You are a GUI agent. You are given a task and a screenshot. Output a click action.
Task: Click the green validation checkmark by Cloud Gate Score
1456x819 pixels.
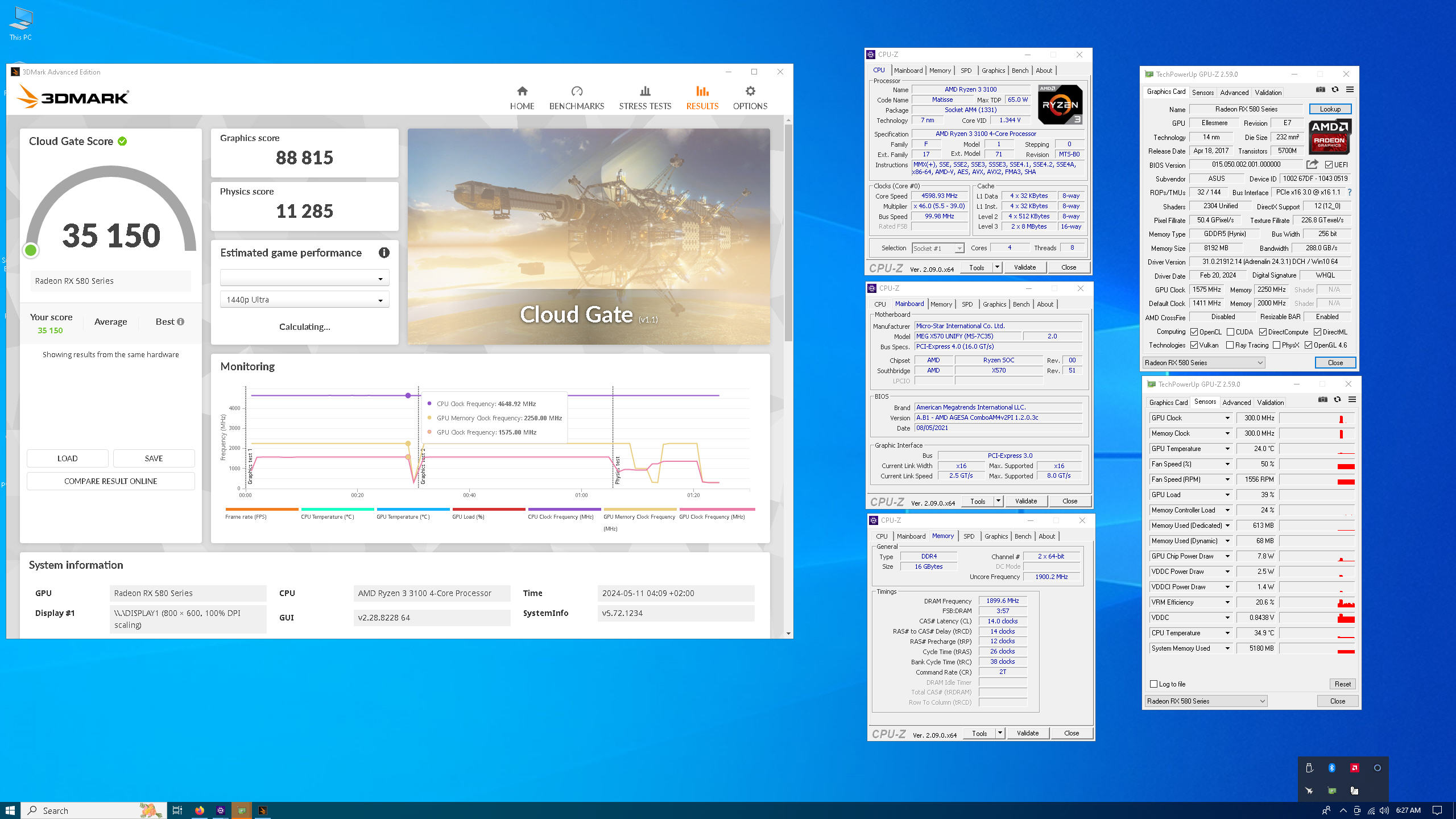click(x=122, y=141)
